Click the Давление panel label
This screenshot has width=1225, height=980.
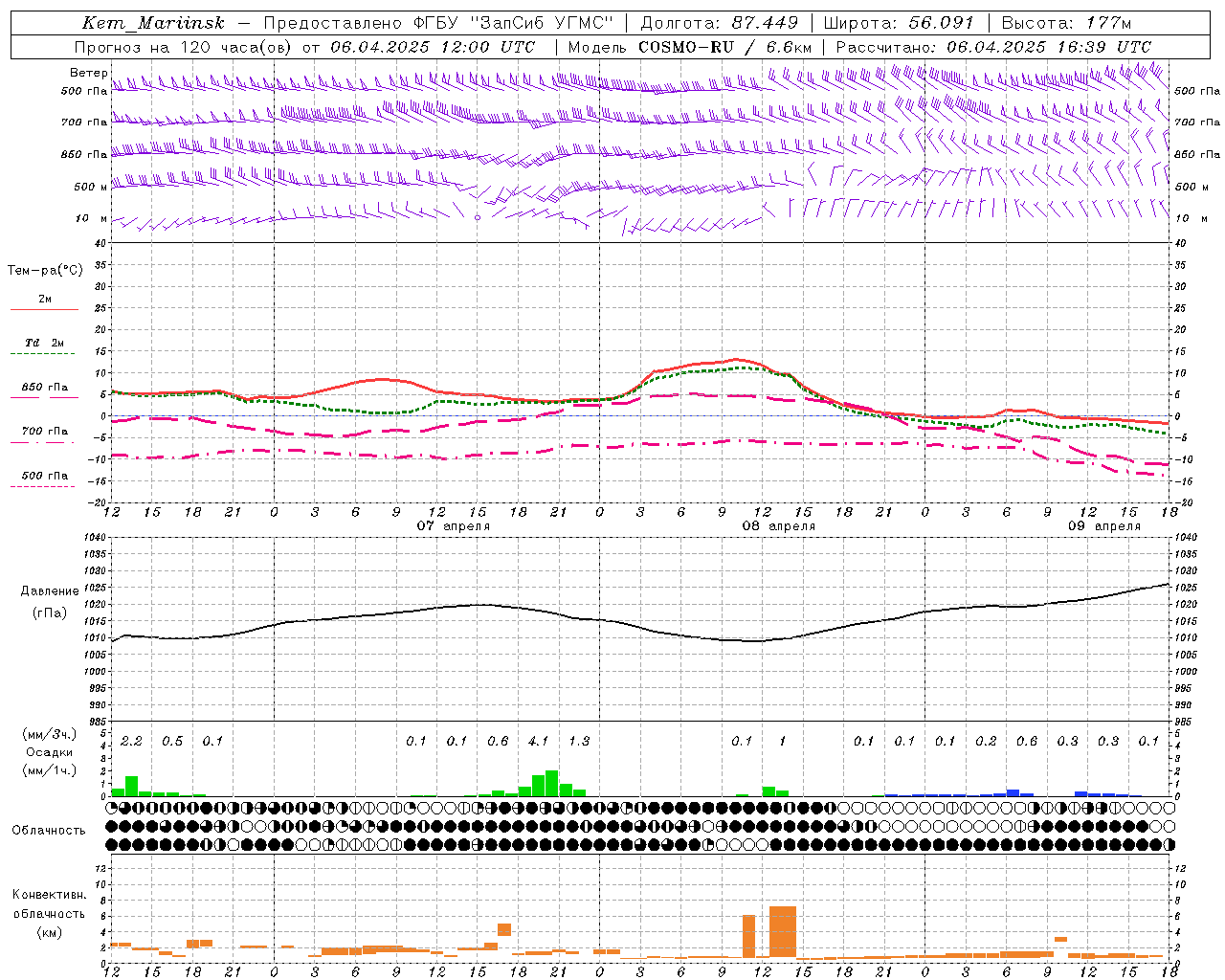pos(50,591)
